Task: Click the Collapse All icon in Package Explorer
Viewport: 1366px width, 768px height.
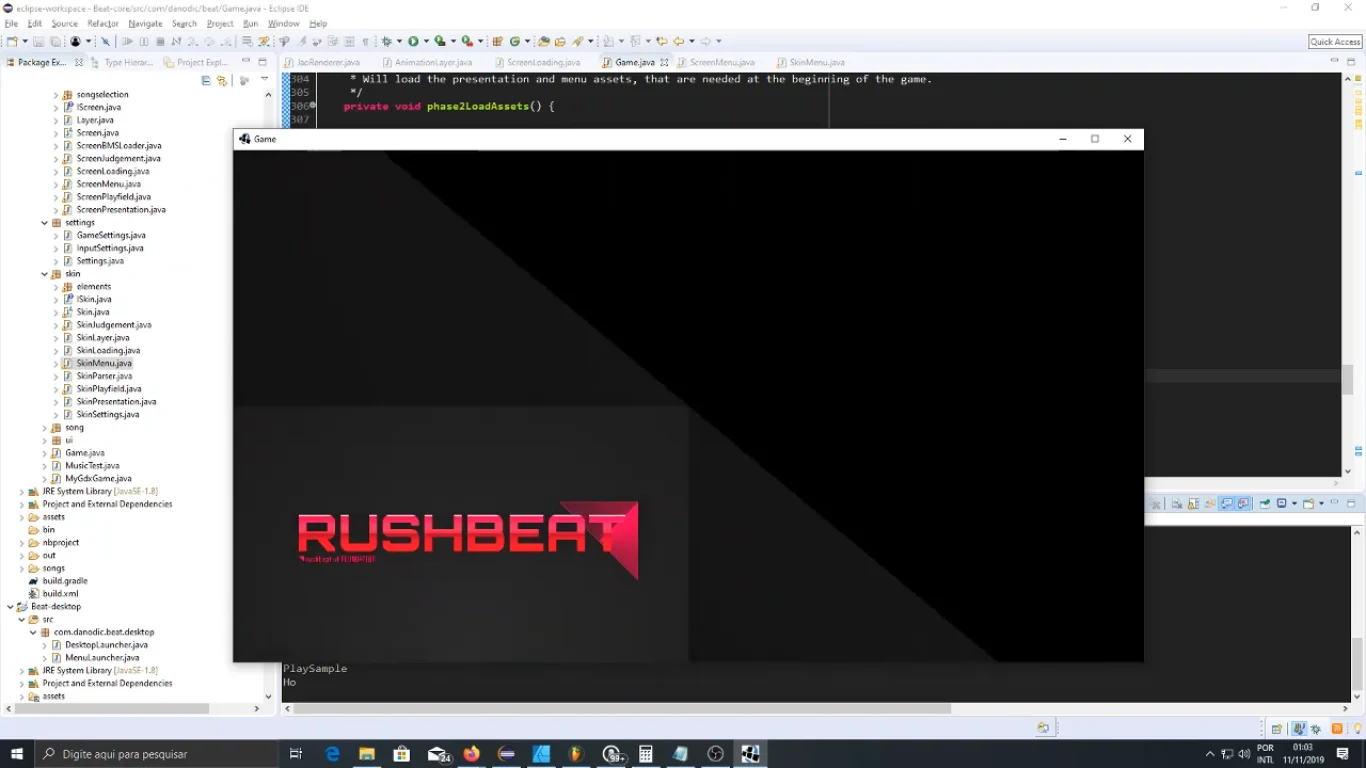Action: click(x=206, y=80)
